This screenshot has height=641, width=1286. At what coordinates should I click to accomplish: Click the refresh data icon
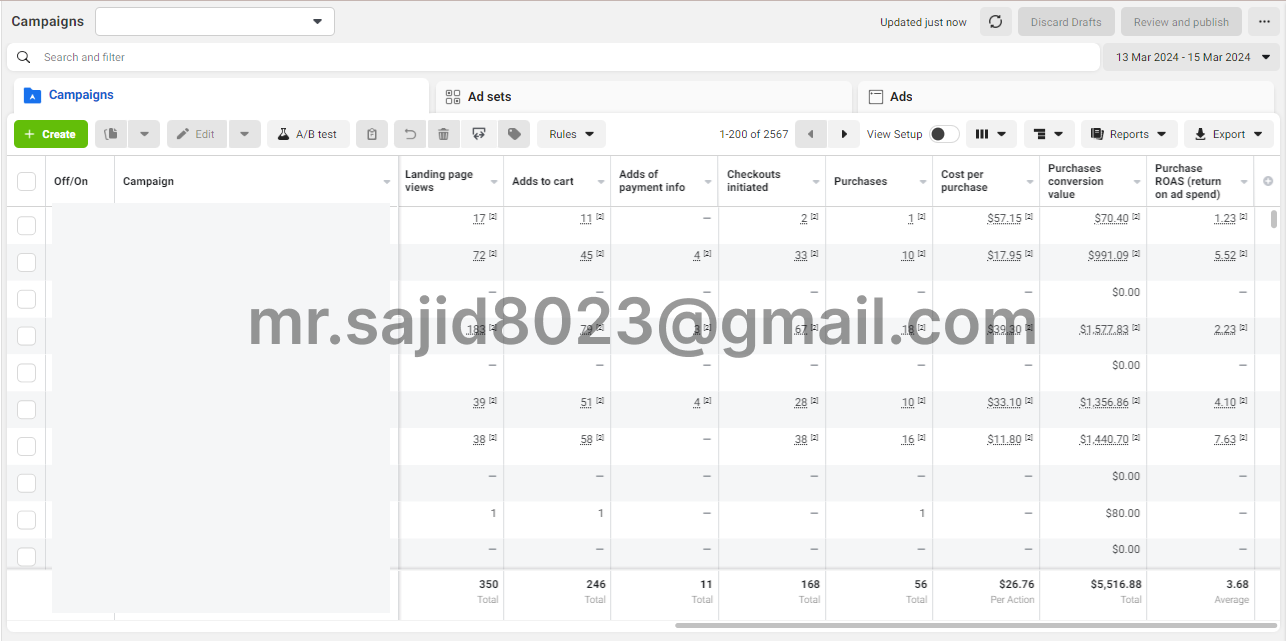(x=995, y=22)
